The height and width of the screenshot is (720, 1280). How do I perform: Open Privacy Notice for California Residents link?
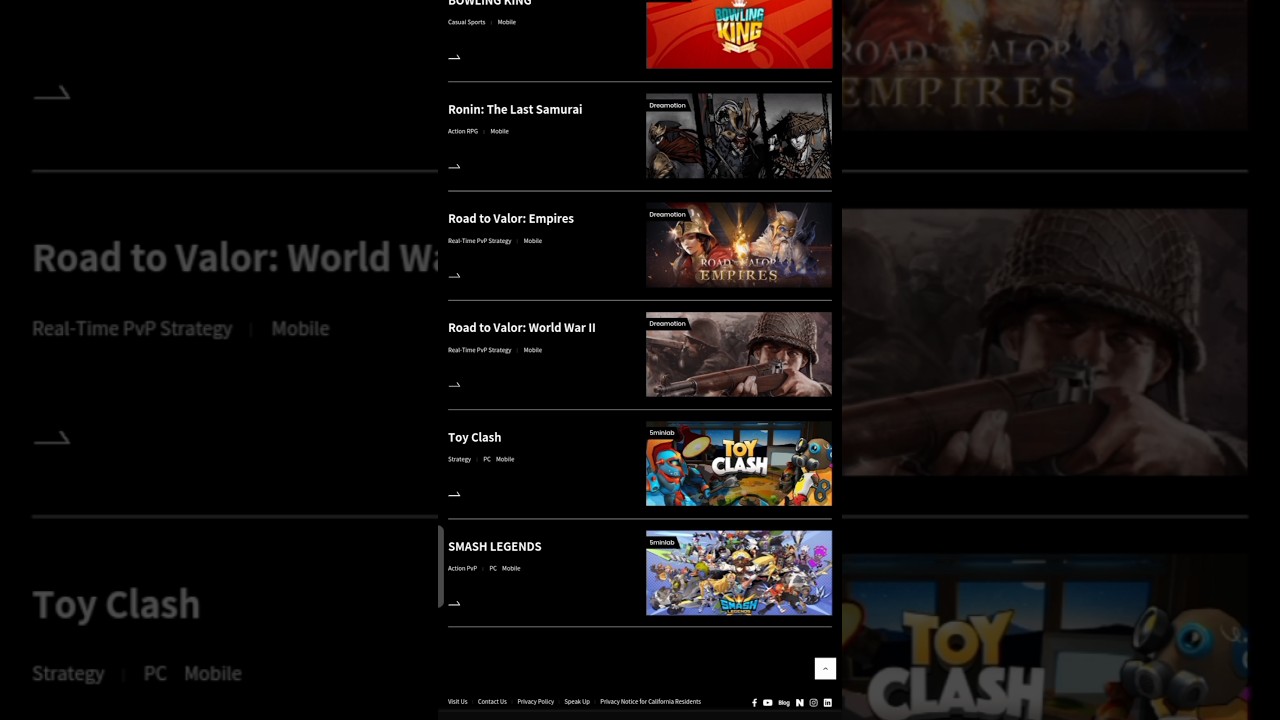coord(650,702)
